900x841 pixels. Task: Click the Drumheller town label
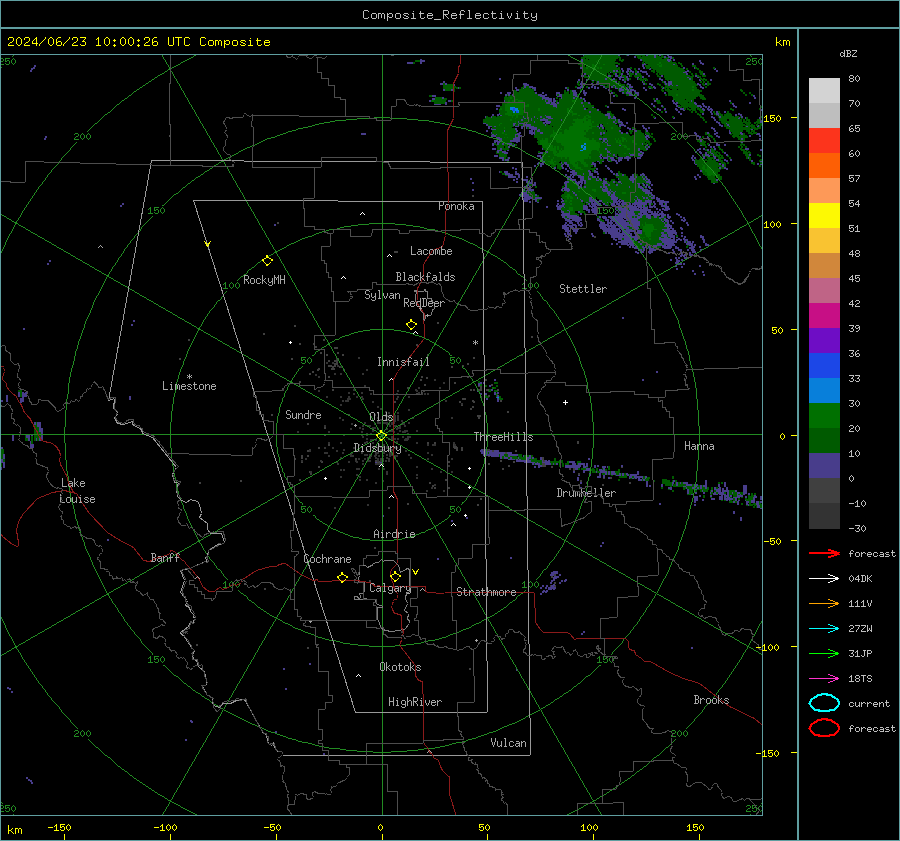pyautogui.click(x=586, y=493)
